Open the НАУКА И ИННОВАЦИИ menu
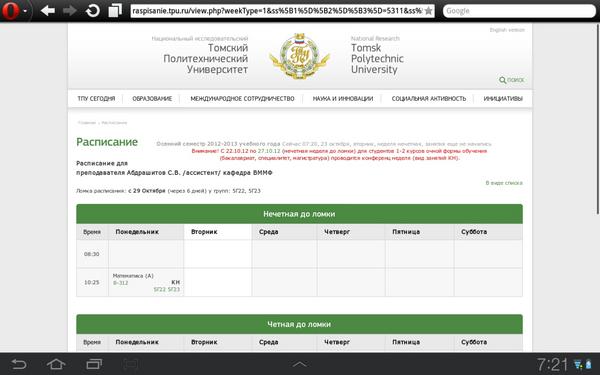Image resolution: width=600 pixels, height=375 pixels. (x=342, y=99)
